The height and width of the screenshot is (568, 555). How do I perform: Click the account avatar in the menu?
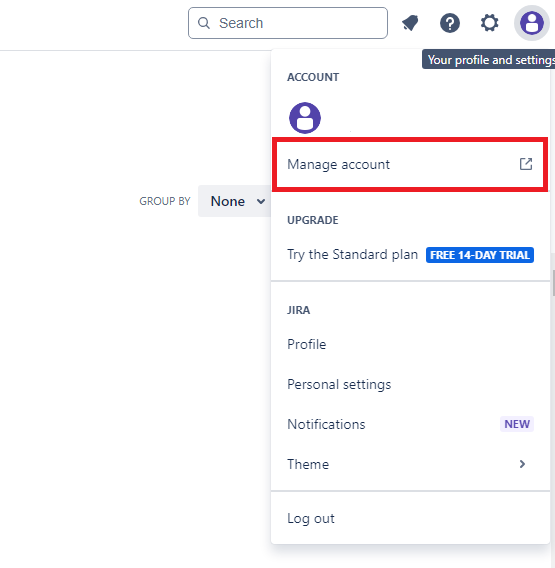pyautogui.click(x=305, y=118)
